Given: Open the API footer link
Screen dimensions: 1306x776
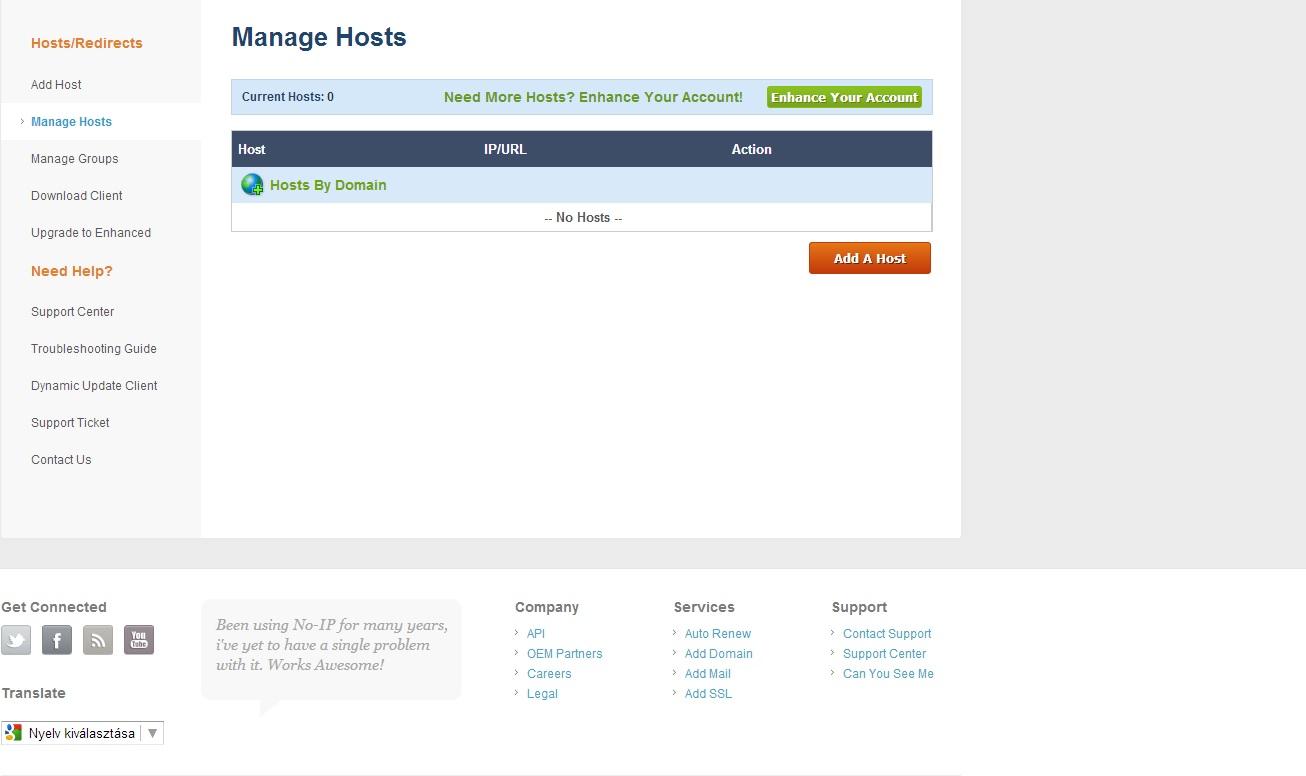Looking at the screenshot, I should click(536, 634).
